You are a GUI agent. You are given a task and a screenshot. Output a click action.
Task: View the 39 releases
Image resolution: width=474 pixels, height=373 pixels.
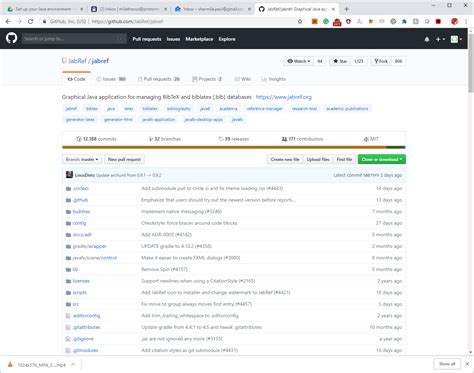pyautogui.click(x=234, y=139)
